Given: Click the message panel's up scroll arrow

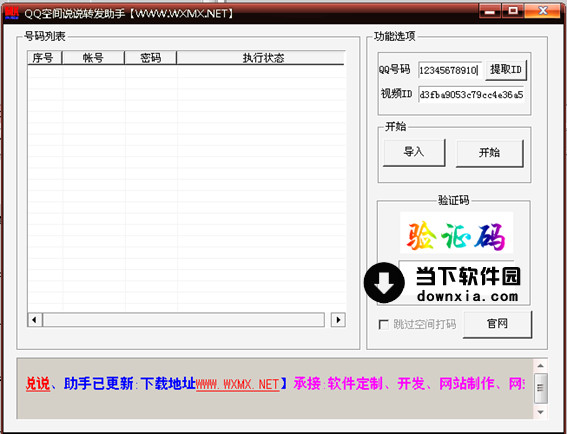Looking at the screenshot, I should point(540,366).
